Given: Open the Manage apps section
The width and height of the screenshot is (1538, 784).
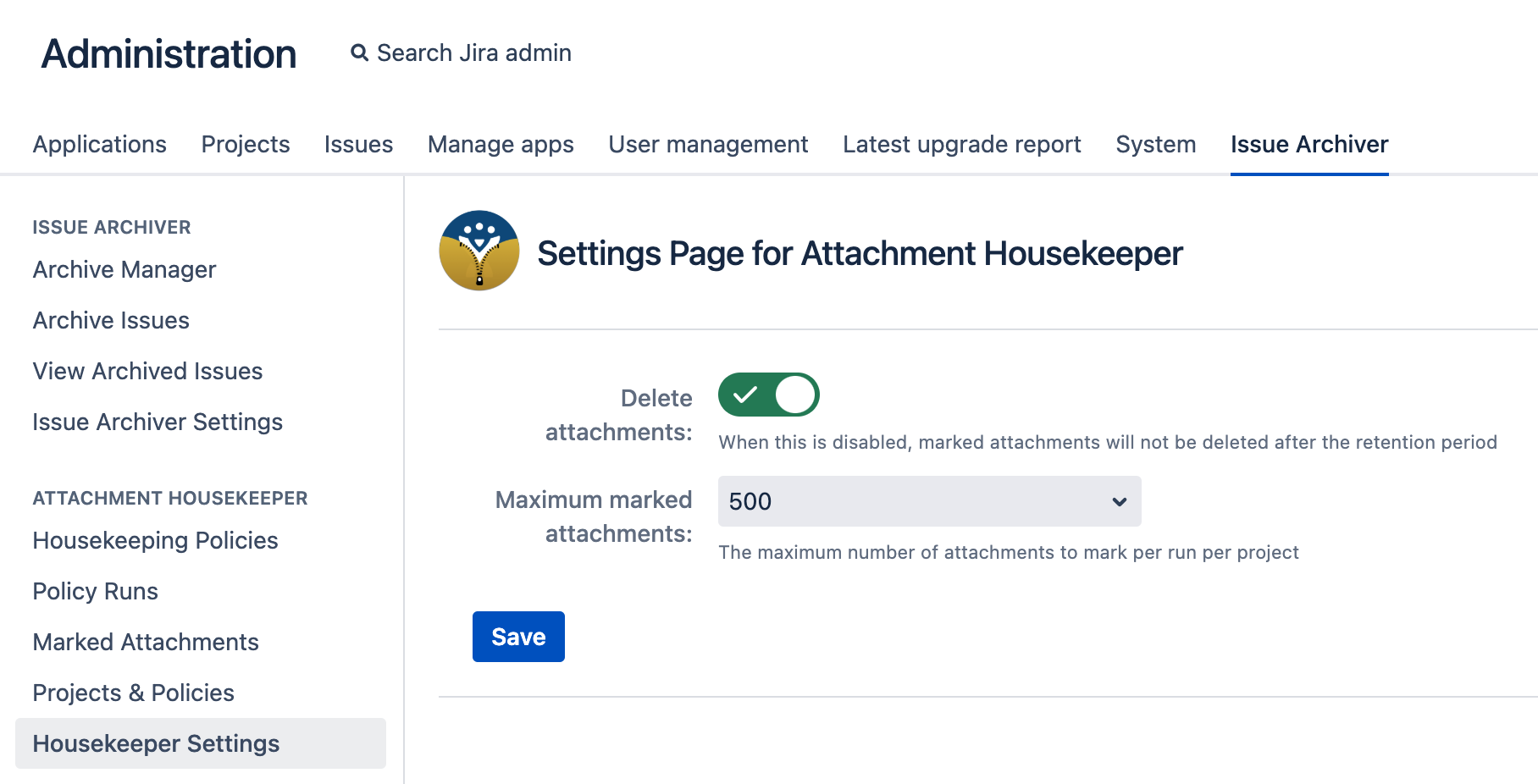Looking at the screenshot, I should click(501, 144).
